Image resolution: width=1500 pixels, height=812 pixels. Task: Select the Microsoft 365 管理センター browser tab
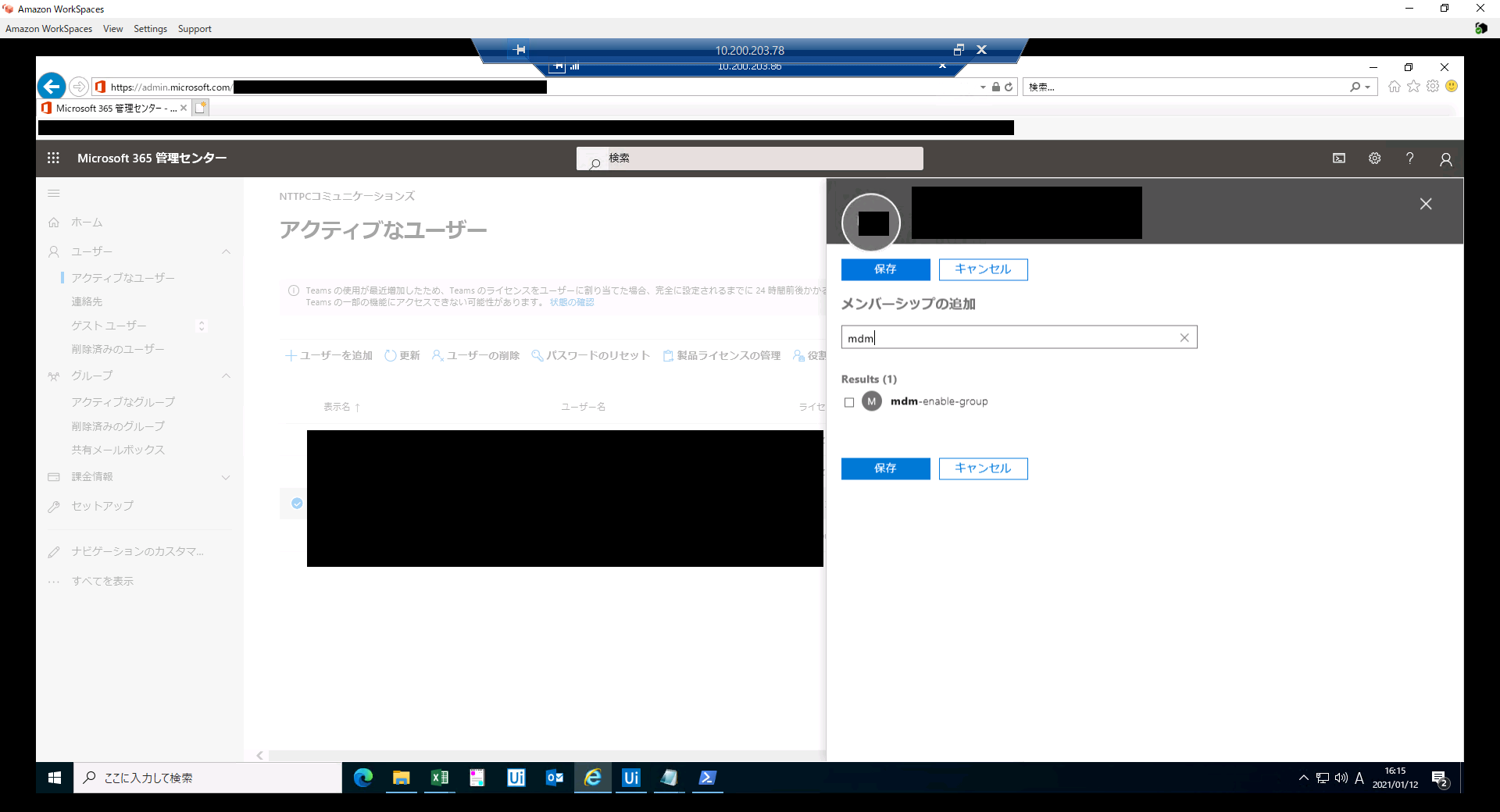(114, 109)
